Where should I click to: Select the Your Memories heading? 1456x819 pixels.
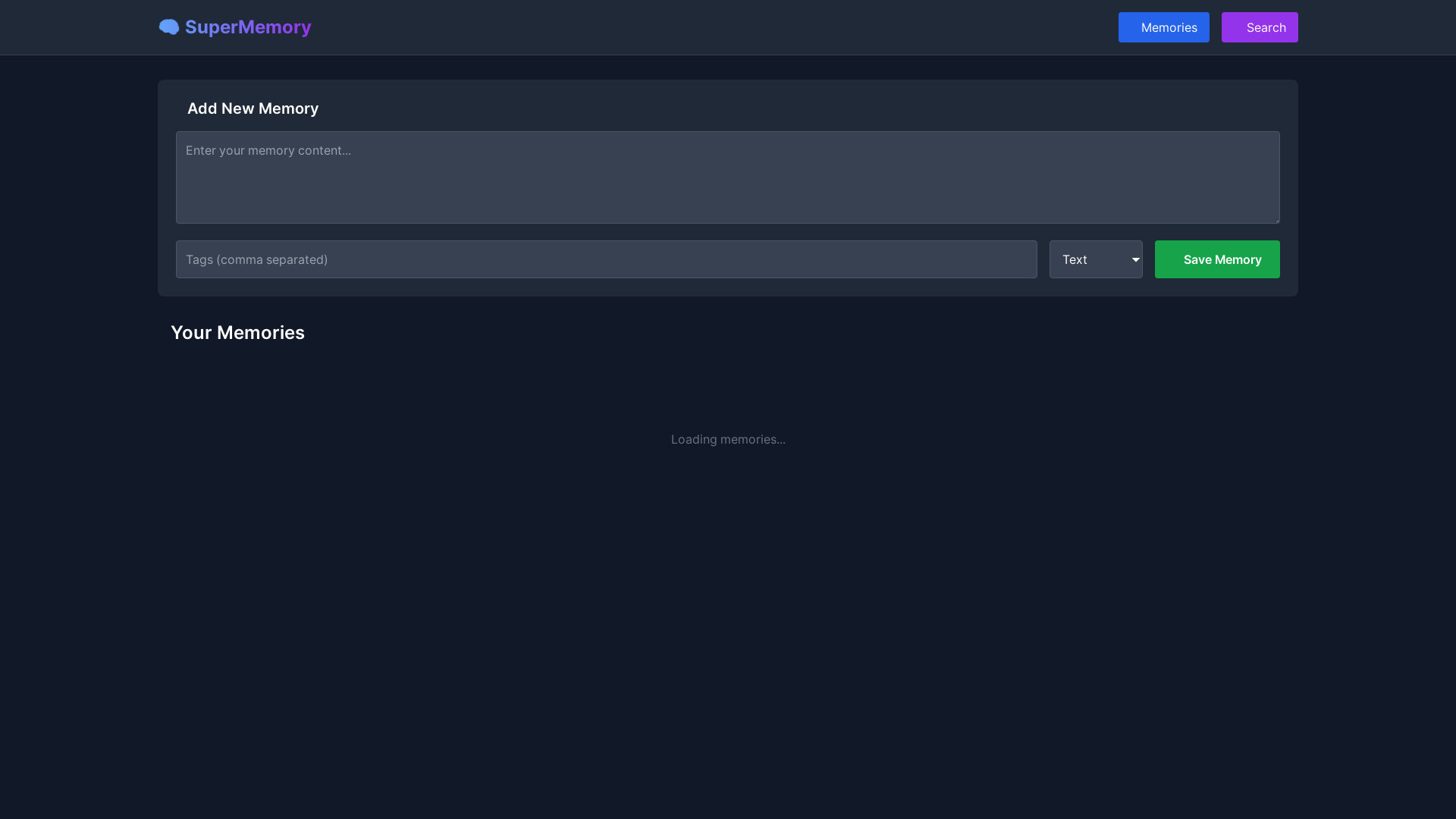(237, 333)
